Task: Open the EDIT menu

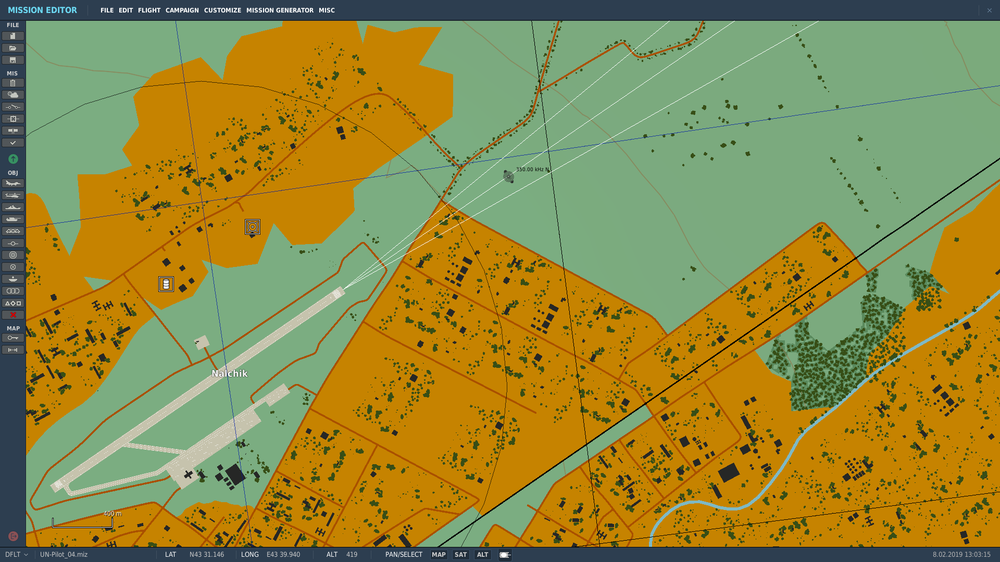Action: pyautogui.click(x=126, y=10)
